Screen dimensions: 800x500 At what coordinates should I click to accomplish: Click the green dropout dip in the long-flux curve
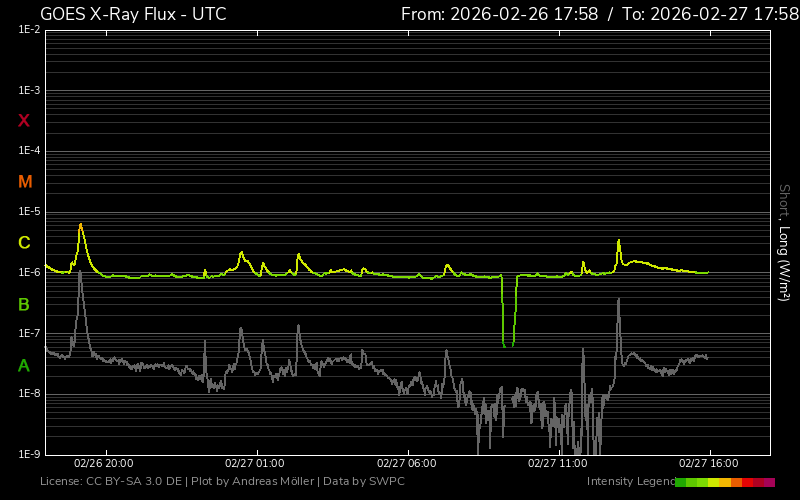508,311
